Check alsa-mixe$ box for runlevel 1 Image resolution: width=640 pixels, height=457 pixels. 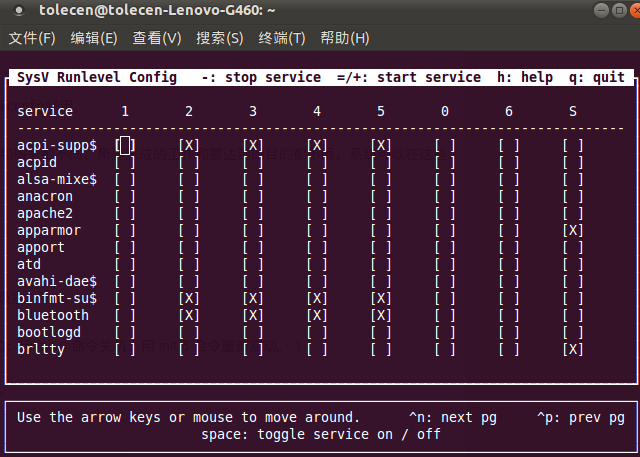pos(125,180)
